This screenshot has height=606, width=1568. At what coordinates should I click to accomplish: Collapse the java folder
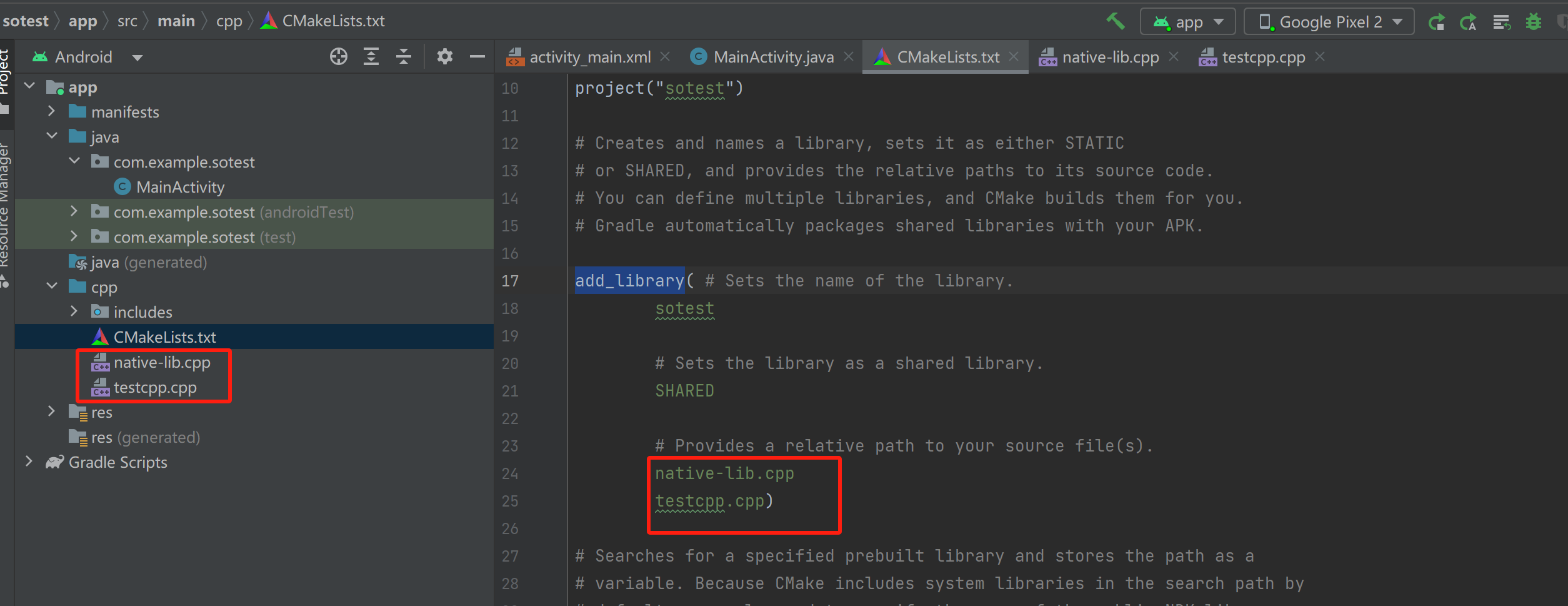pyautogui.click(x=52, y=136)
